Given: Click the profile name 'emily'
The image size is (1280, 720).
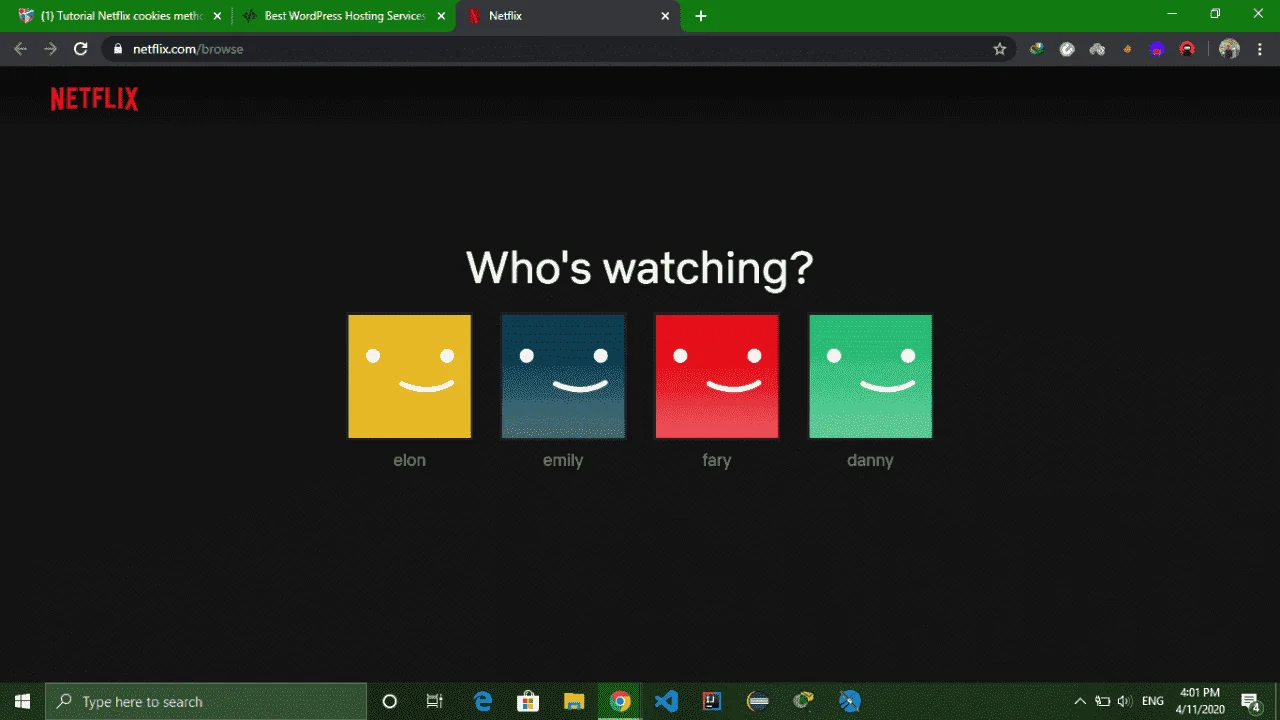Looking at the screenshot, I should tap(563, 460).
